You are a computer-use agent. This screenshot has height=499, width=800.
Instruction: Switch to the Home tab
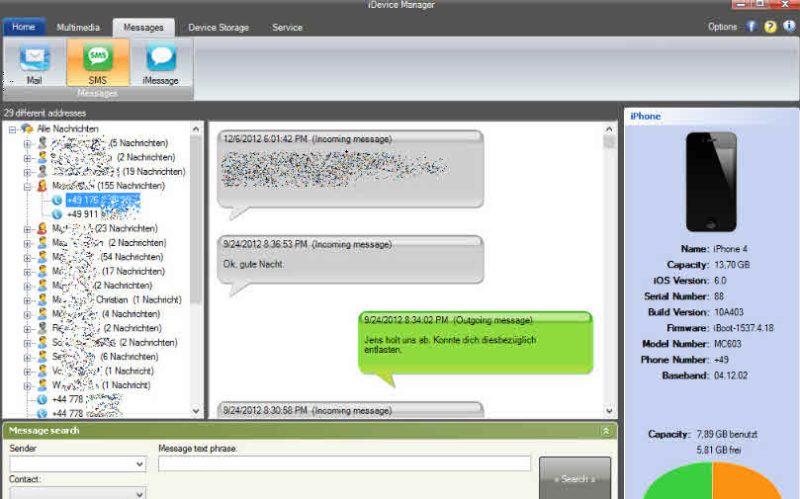coord(23,27)
